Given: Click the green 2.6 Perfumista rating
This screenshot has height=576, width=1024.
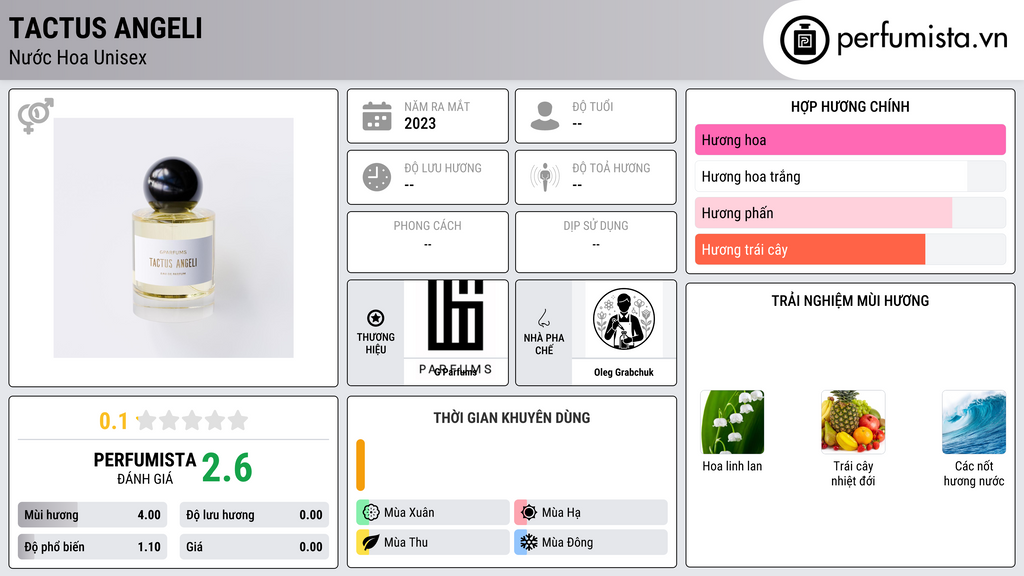Looking at the screenshot, I should click(x=227, y=468).
